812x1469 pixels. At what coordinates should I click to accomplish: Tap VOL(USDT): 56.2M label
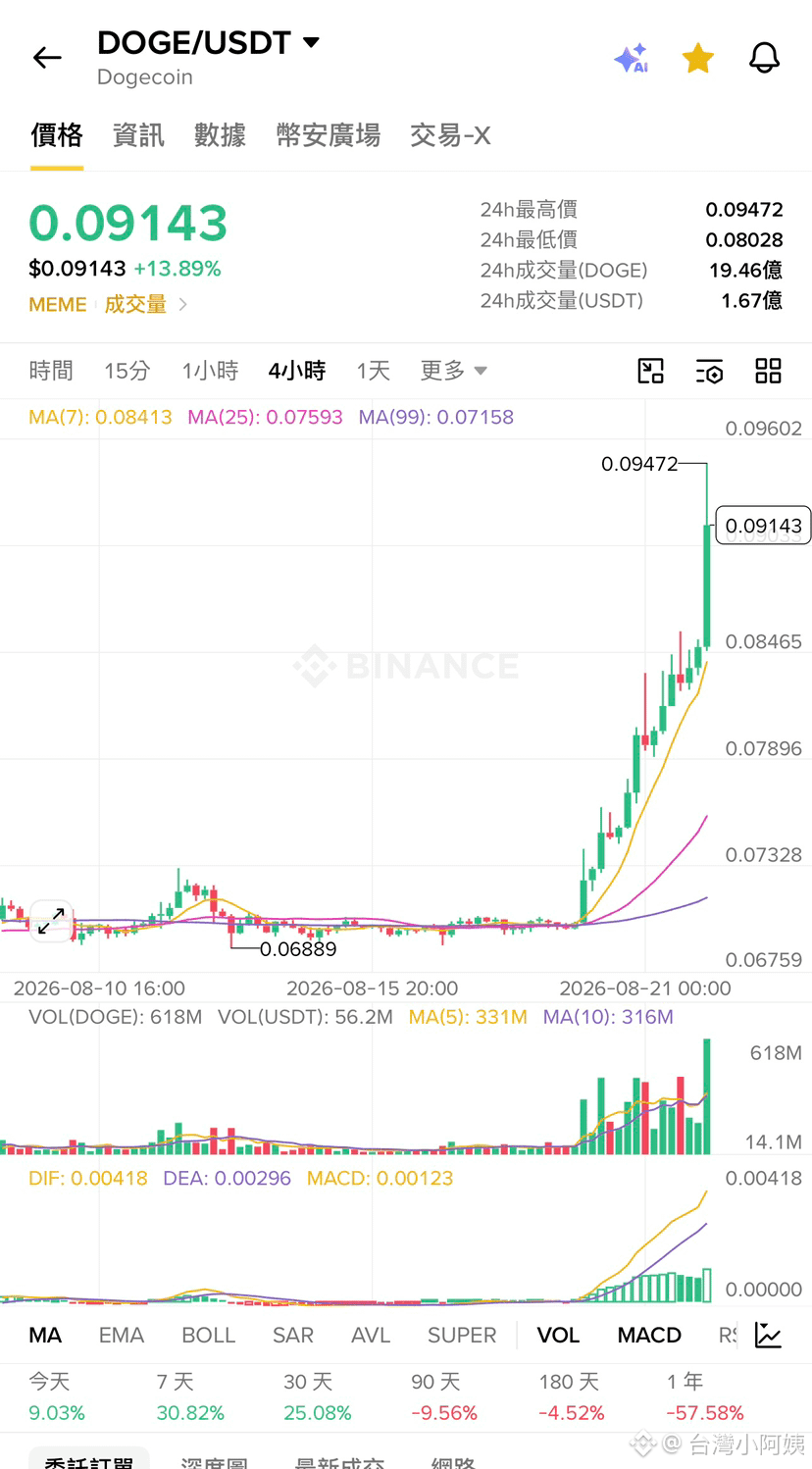tap(305, 1017)
